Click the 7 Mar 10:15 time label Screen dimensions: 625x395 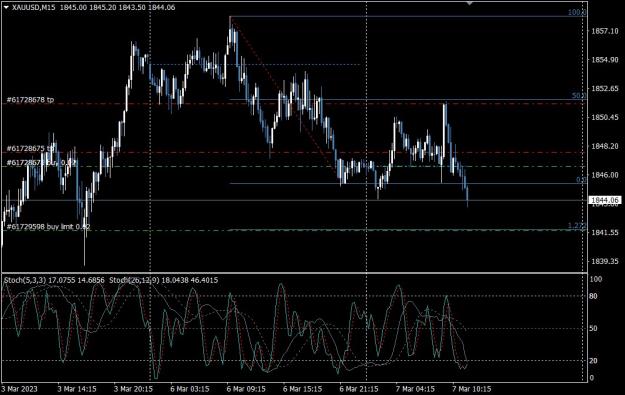pos(472,389)
